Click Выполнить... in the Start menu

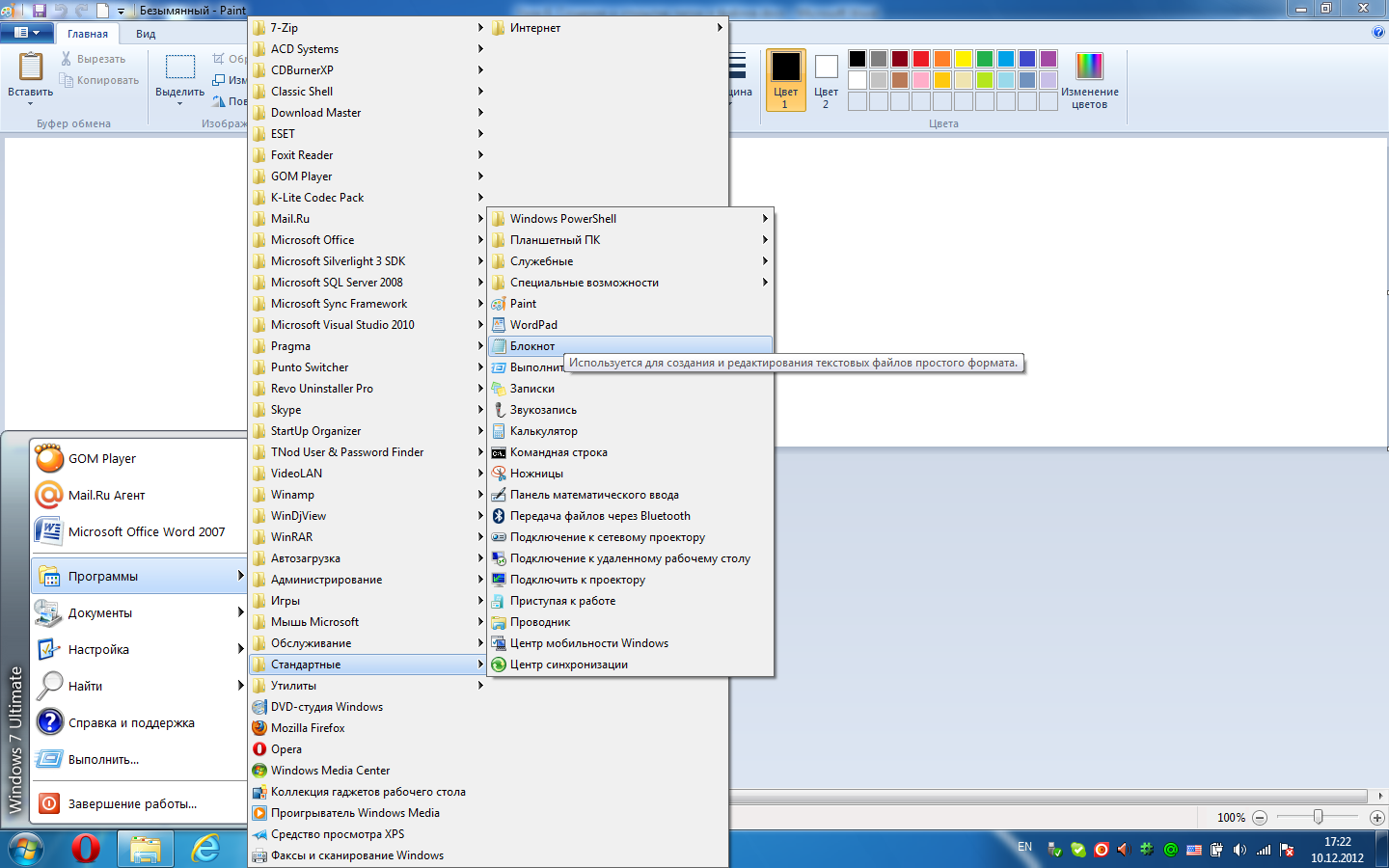140,760
